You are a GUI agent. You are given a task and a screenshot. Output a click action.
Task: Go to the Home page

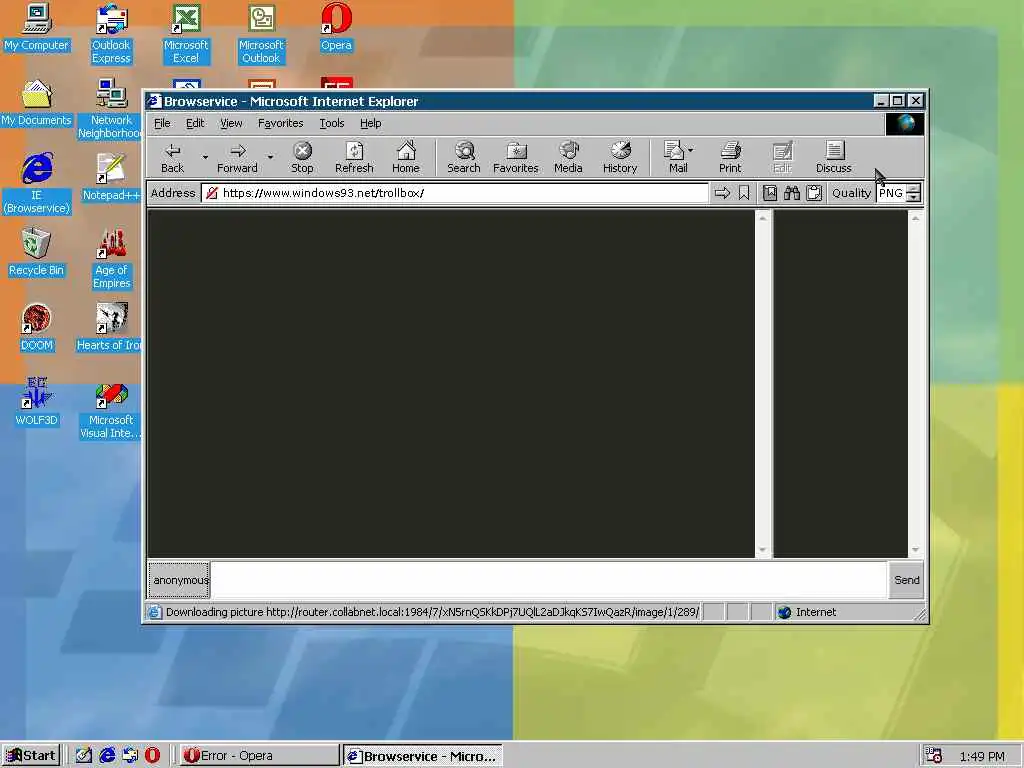(x=406, y=157)
